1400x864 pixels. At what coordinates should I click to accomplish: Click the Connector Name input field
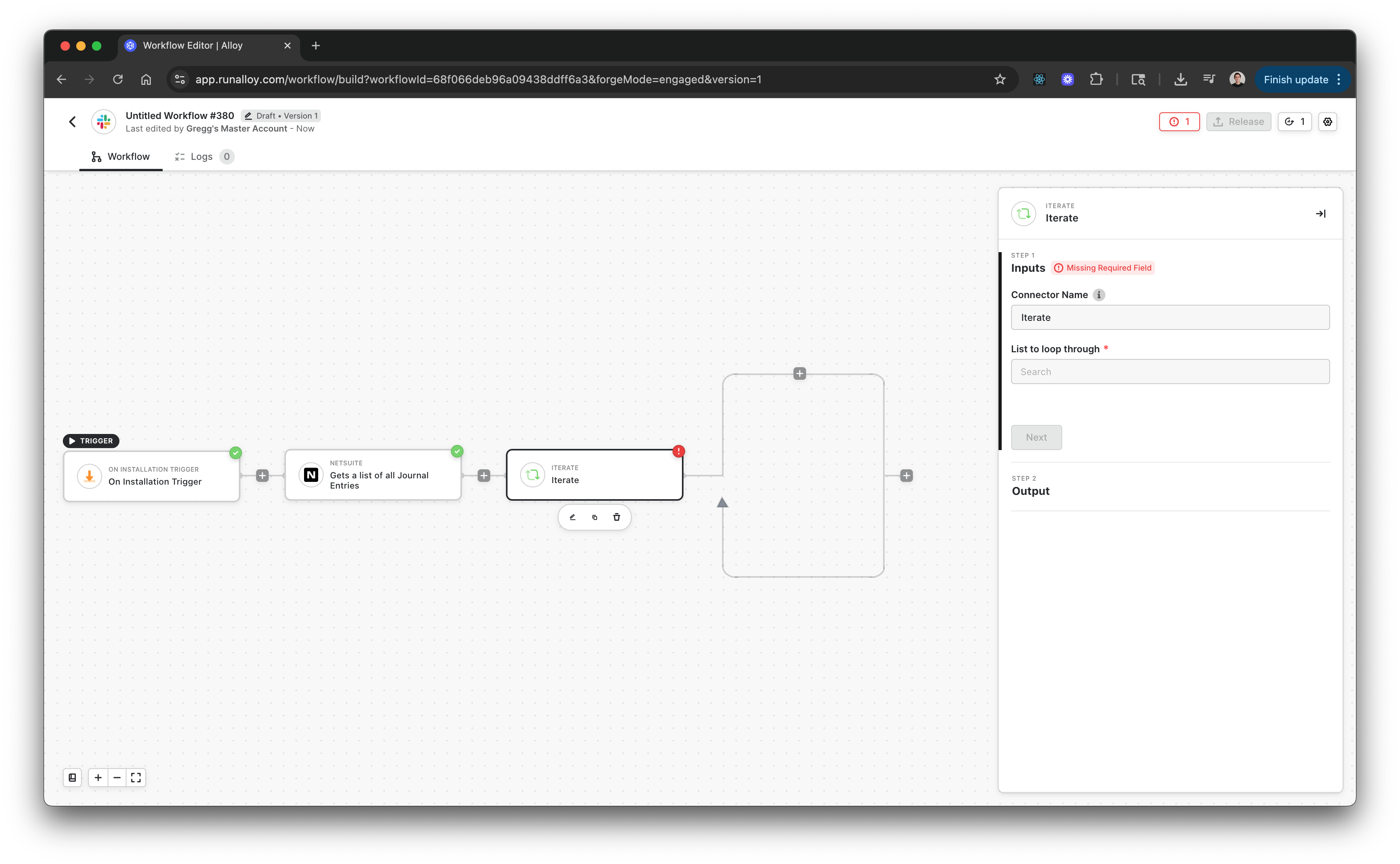click(1170, 317)
